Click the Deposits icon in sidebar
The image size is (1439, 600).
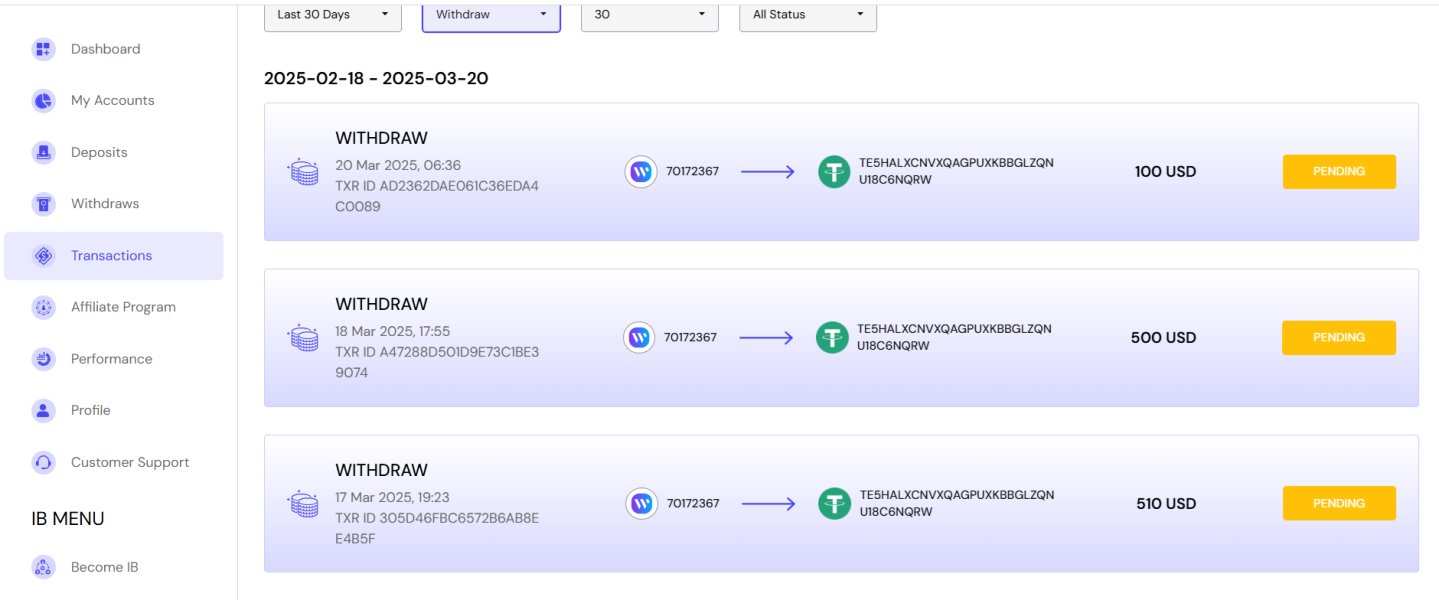(x=43, y=153)
